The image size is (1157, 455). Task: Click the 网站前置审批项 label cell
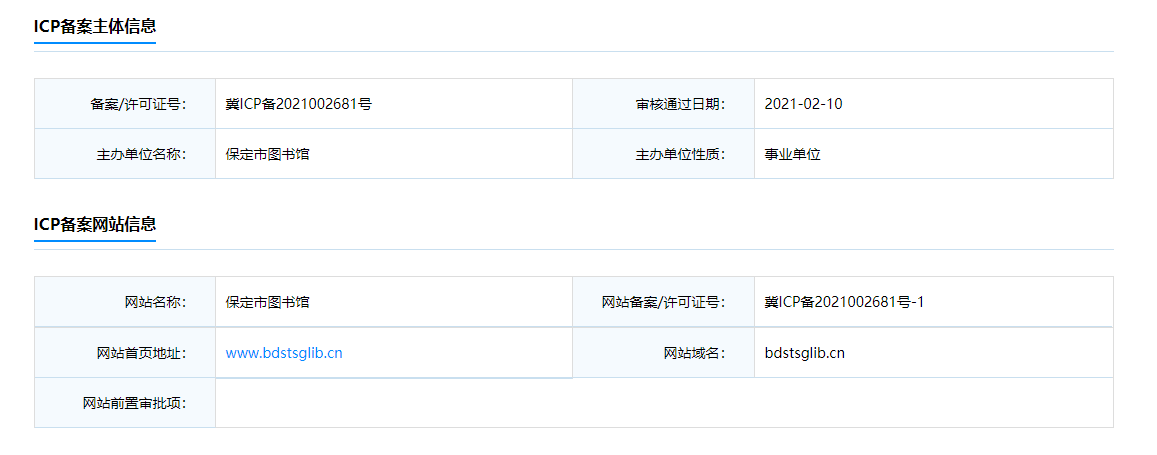(125, 403)
